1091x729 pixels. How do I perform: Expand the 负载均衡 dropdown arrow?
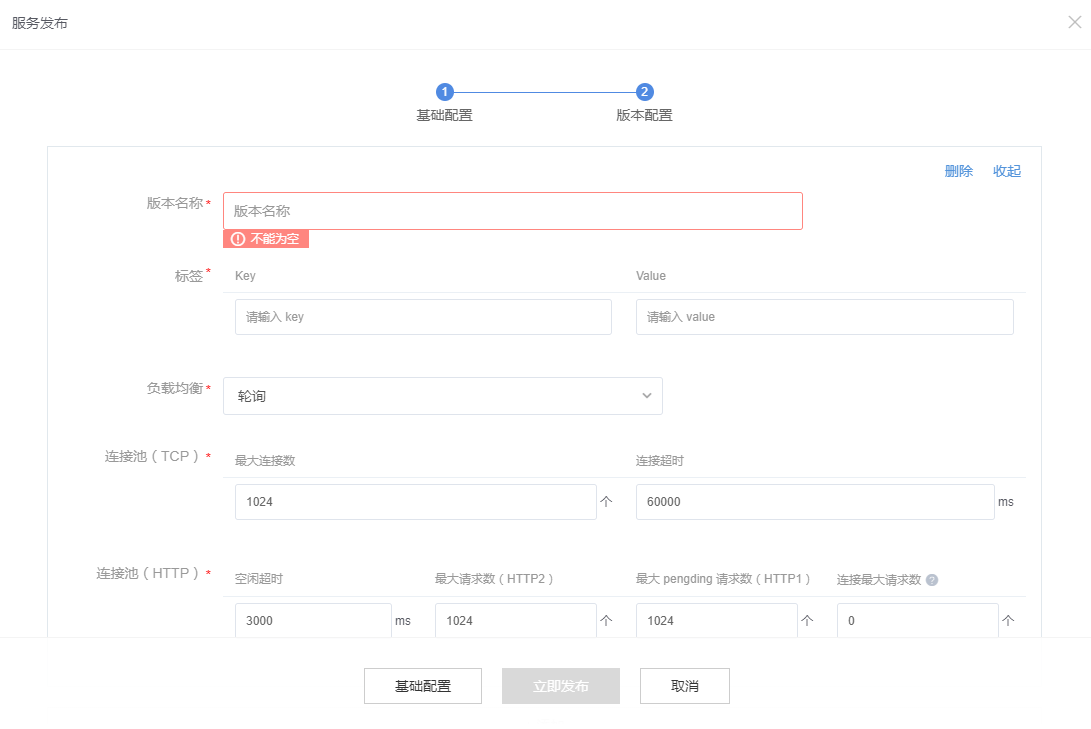[x=646, y=396]
